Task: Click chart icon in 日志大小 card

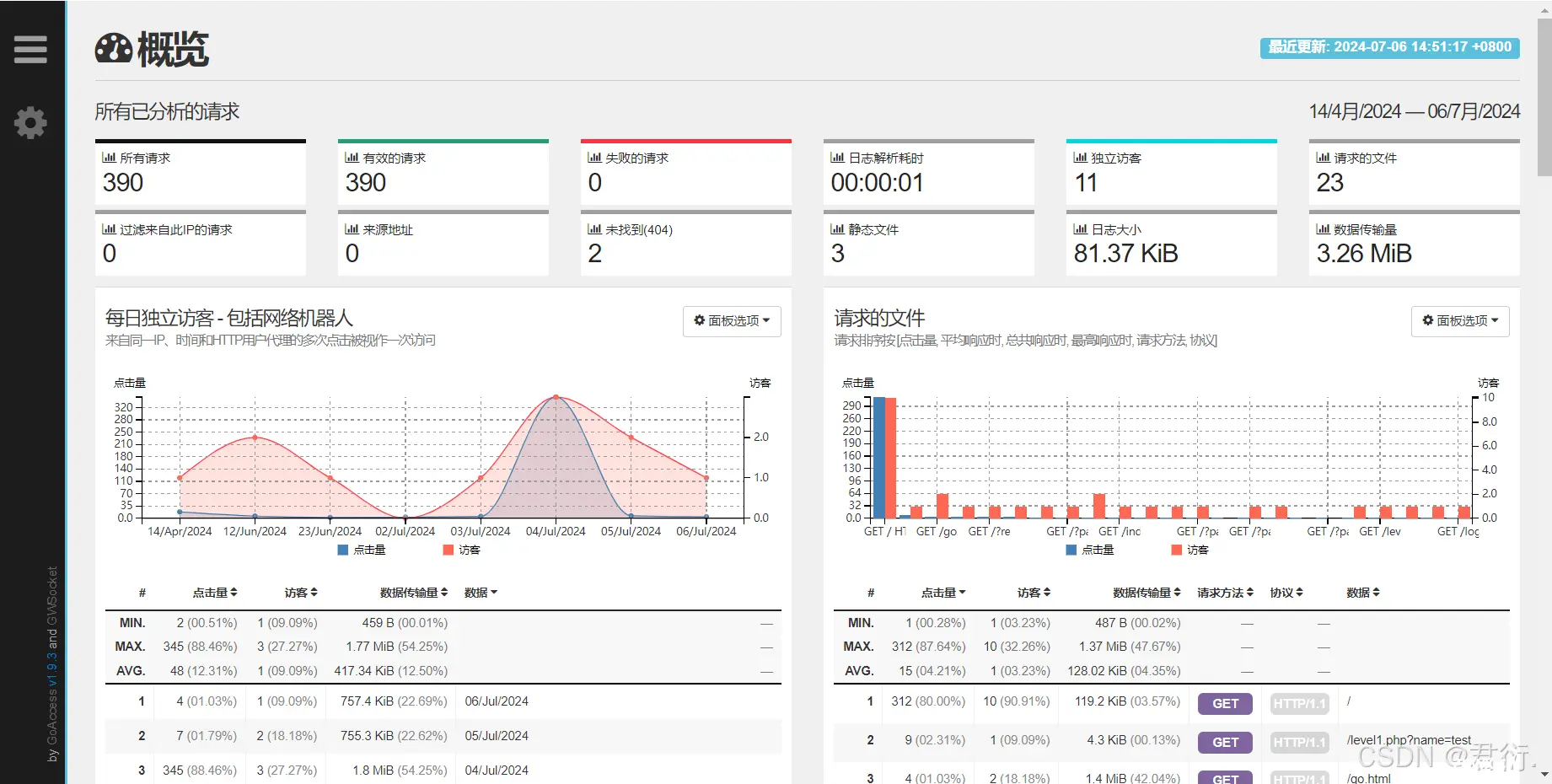Action: [x=1080, y=229]
